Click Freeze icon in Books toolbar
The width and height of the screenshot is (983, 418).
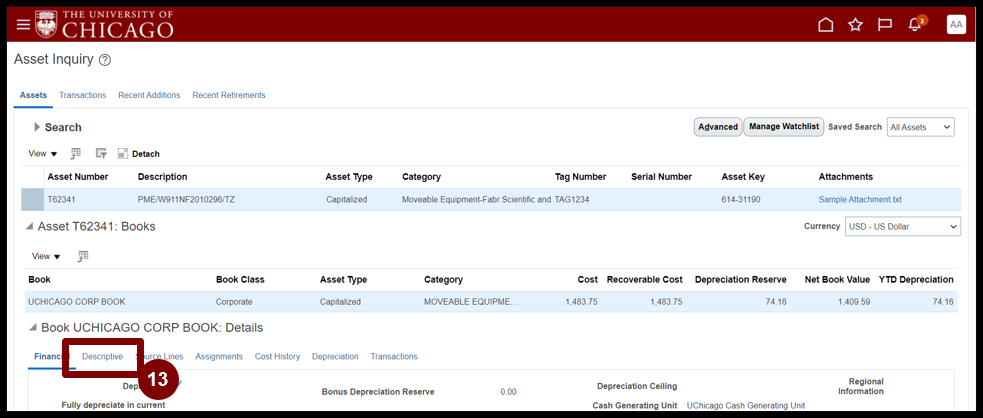(x=83, y=256)
